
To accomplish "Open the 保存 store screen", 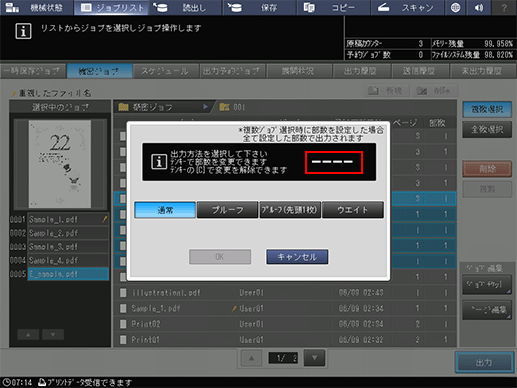I will click(x=260, y=7).
